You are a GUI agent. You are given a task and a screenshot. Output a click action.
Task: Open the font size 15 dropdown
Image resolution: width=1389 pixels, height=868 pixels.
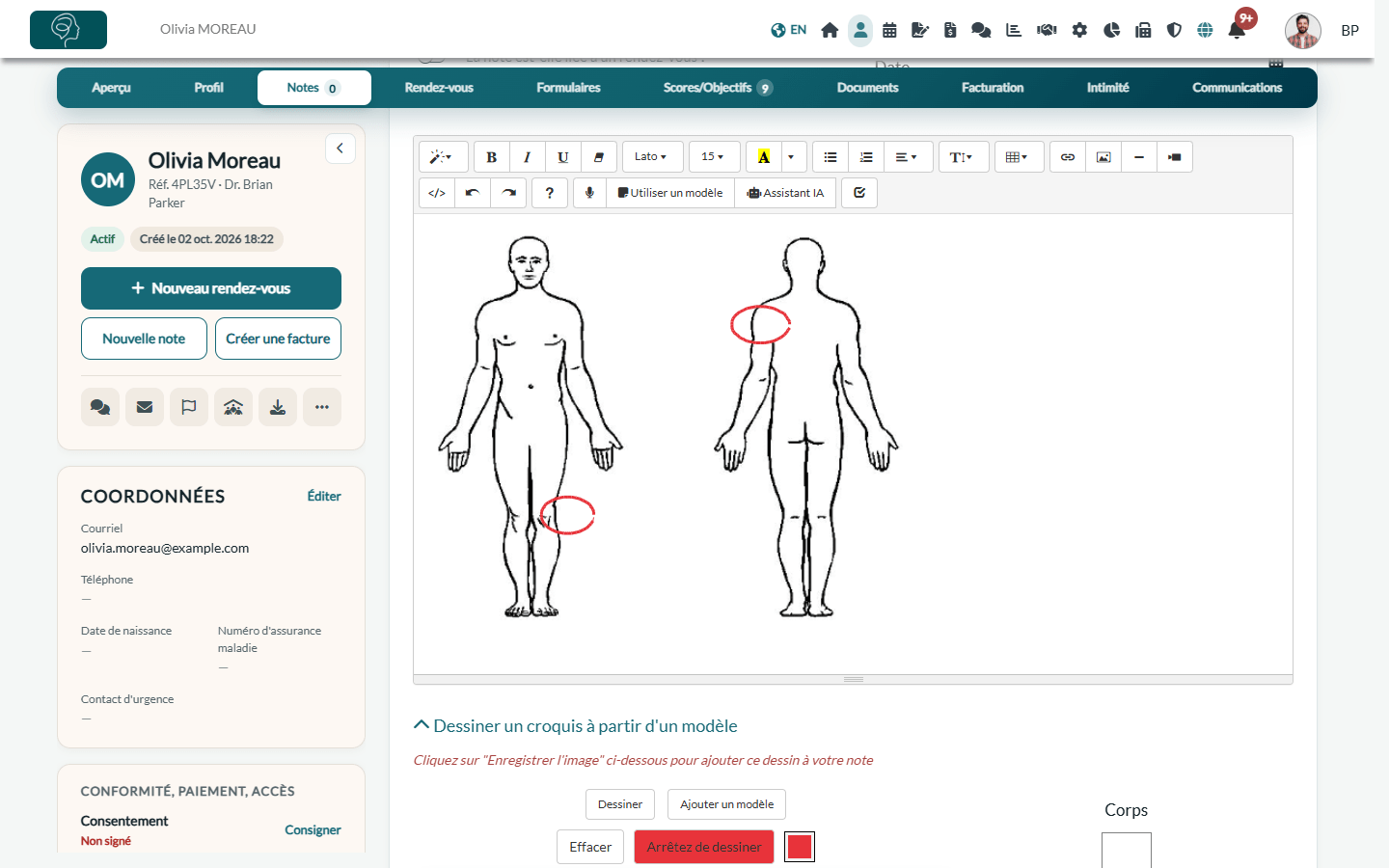coord(714,157)
